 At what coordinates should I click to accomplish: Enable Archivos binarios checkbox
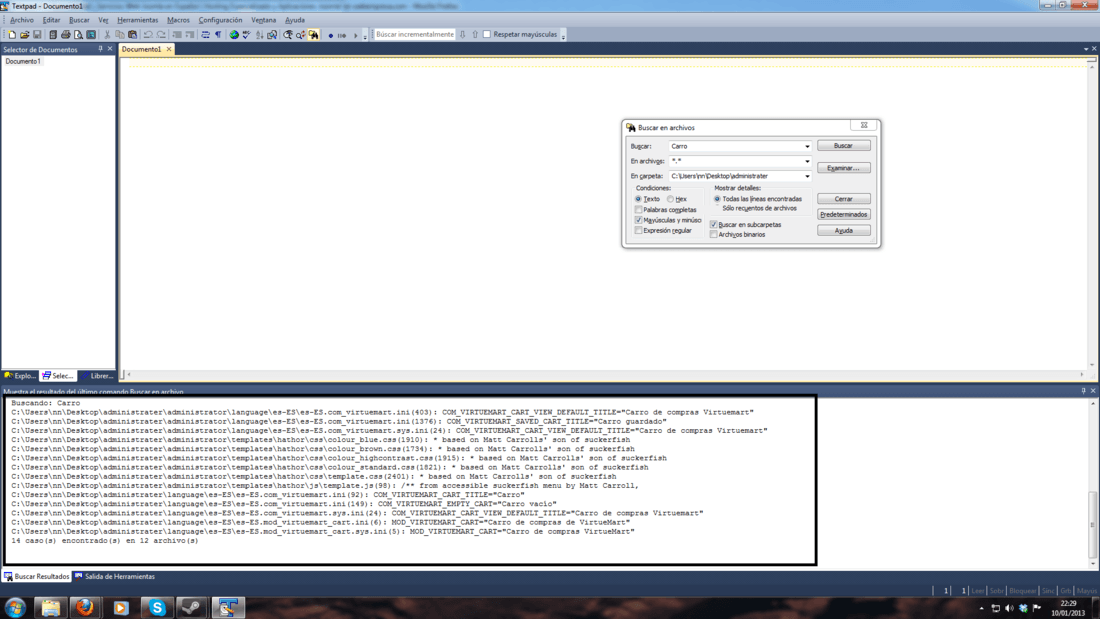point(713,234)
